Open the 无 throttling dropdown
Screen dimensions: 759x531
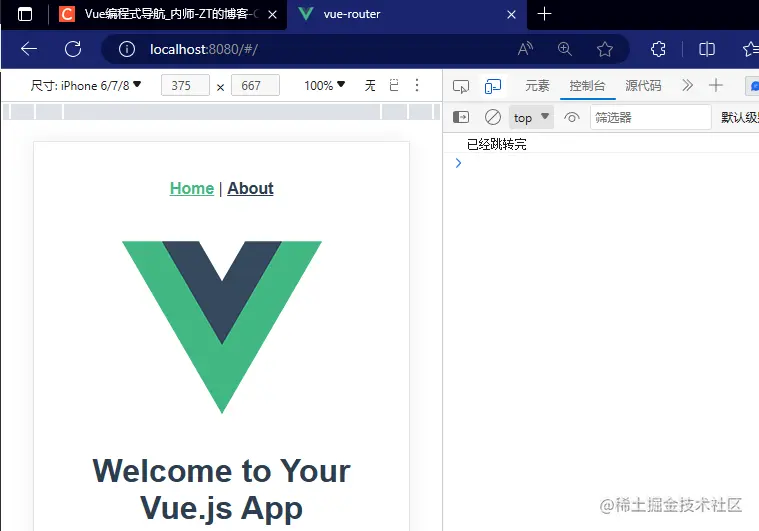click(370, 86)
